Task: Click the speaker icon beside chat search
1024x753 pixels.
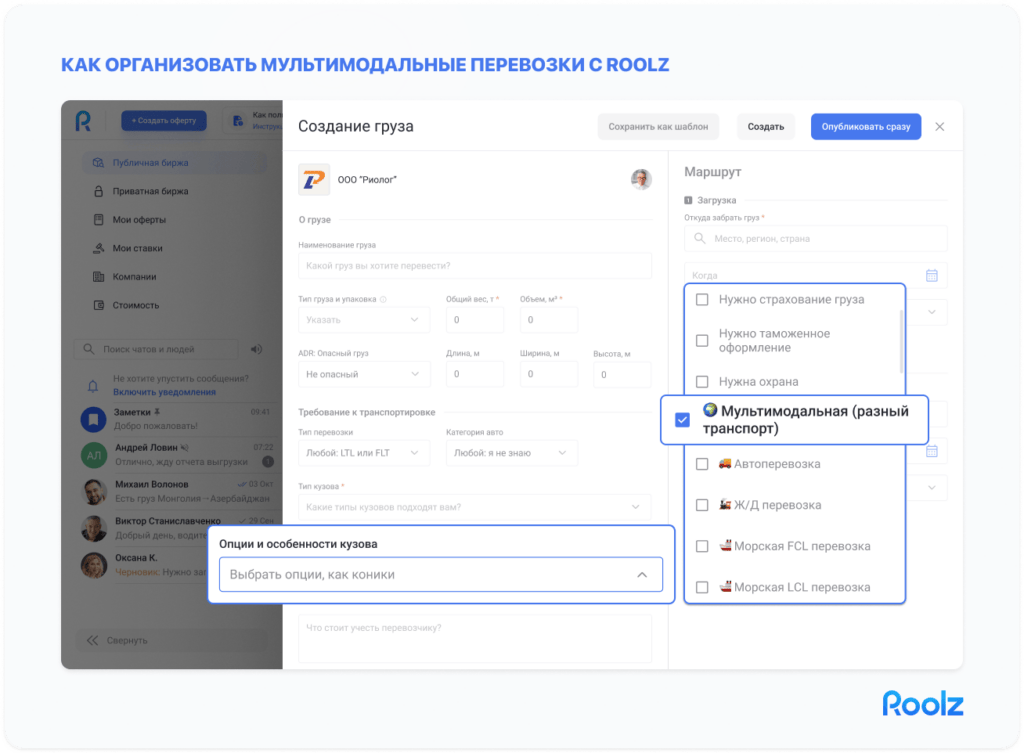Action: (257, 348)
